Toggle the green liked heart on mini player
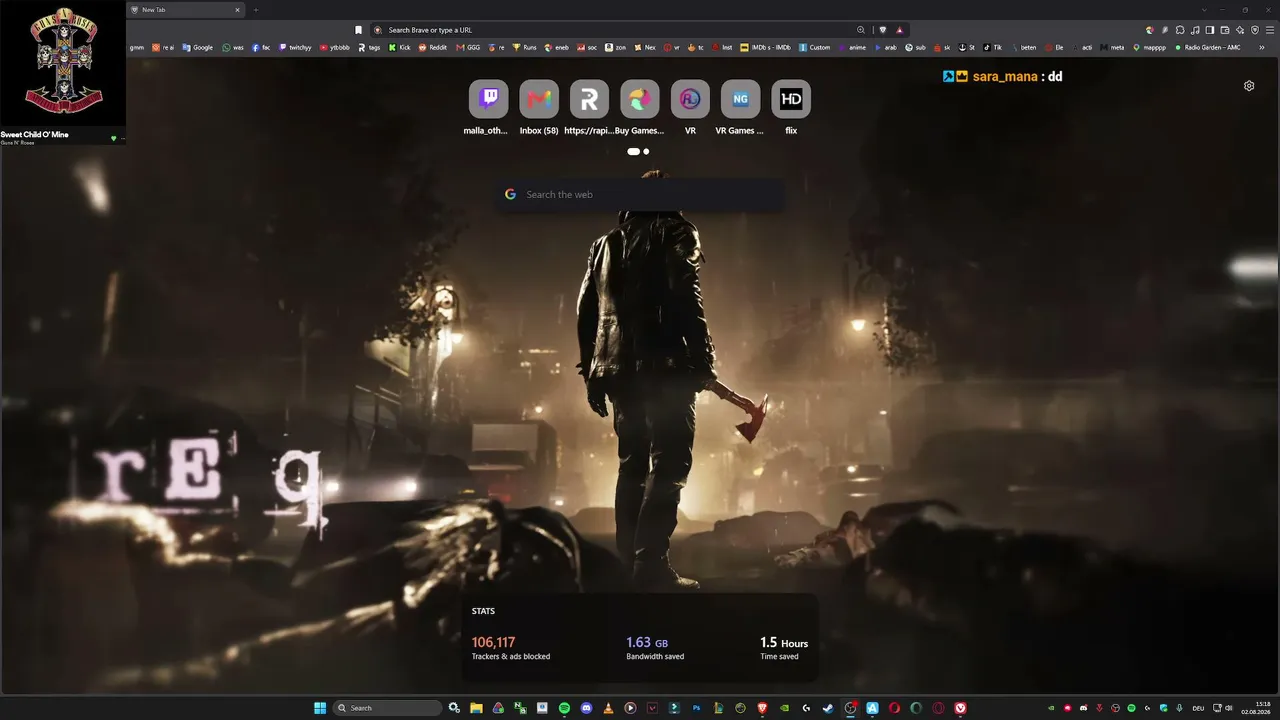The height and width of the screenshot is (720, 1280). [113, 138]
